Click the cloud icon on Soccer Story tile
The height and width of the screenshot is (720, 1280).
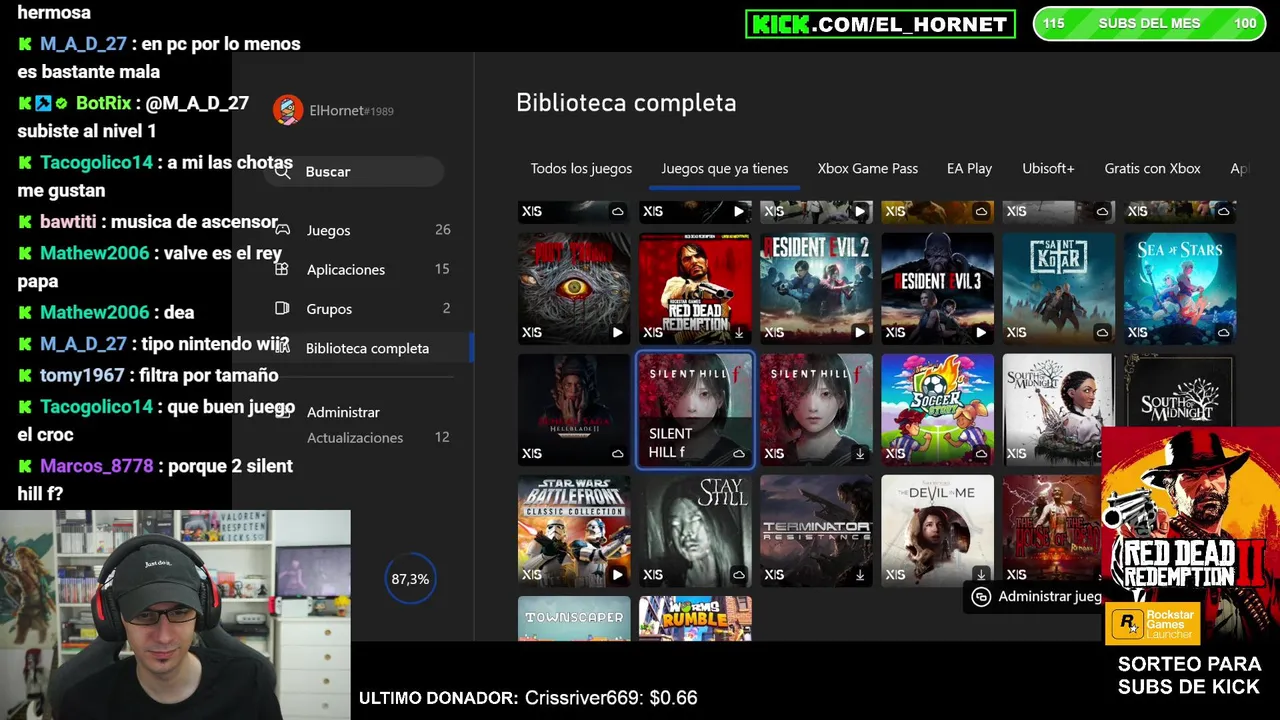[x=981, y=453]
